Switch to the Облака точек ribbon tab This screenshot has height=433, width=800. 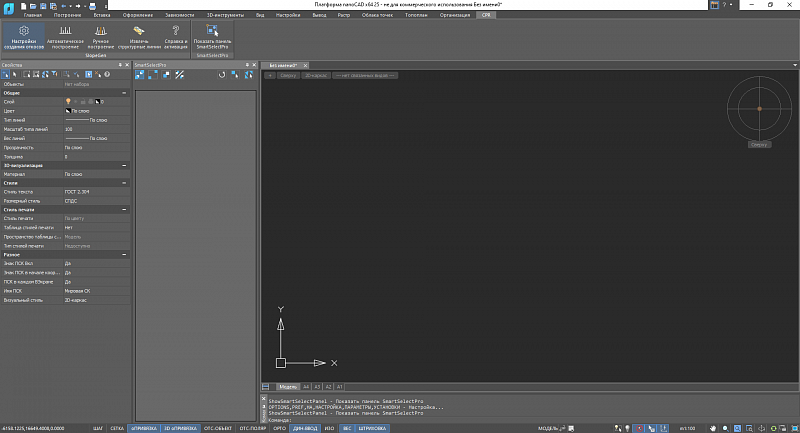coord(378,15)
